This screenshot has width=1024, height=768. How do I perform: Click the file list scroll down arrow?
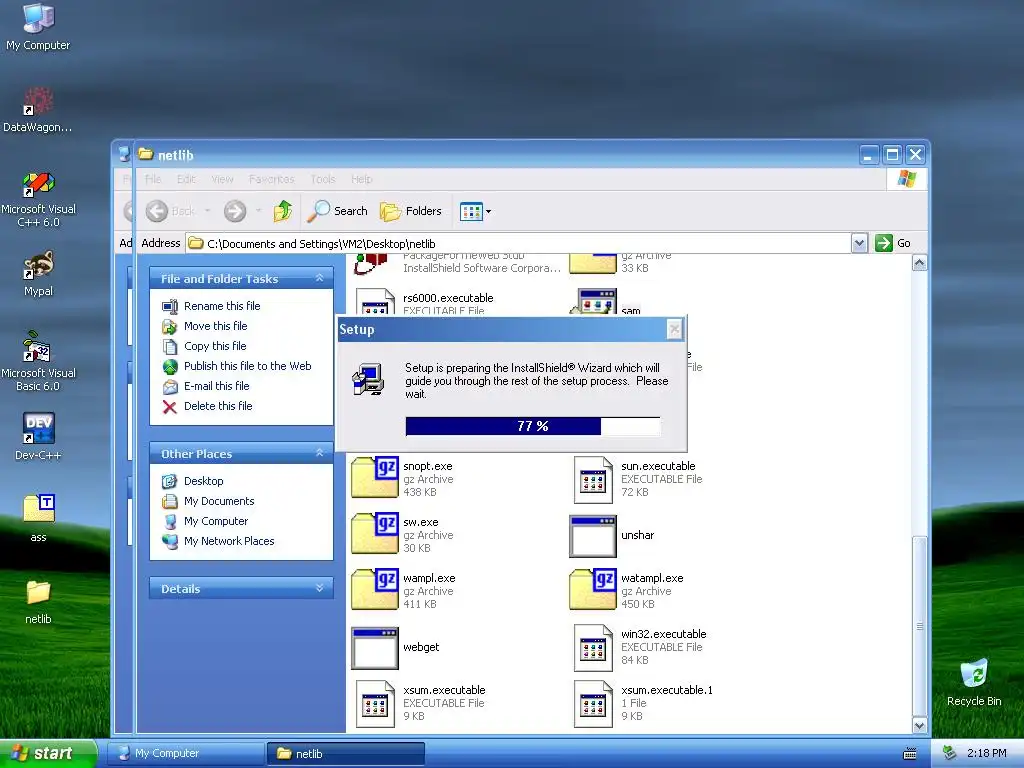click(920, 725)
